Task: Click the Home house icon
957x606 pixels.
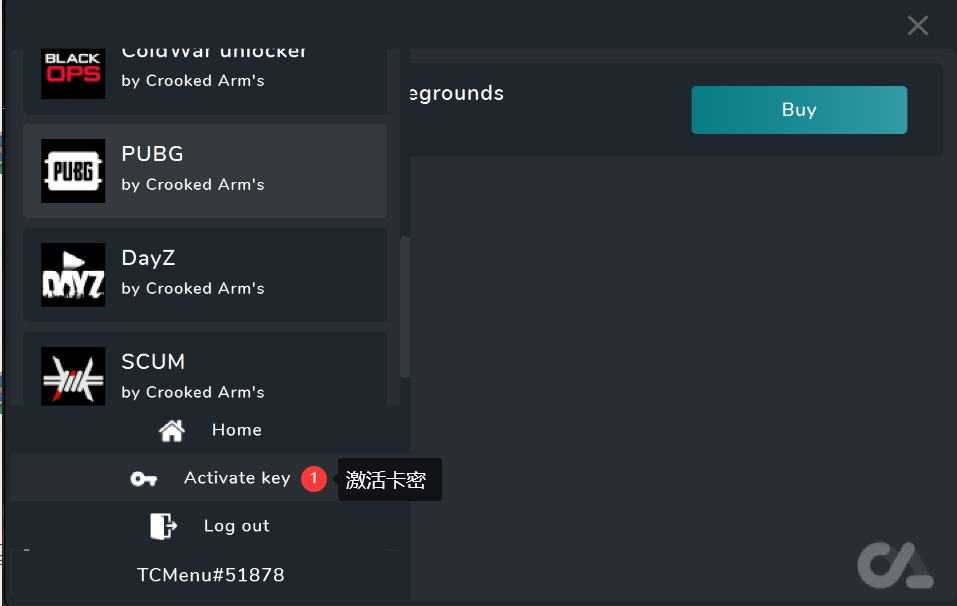Action: tap(172, 430)
